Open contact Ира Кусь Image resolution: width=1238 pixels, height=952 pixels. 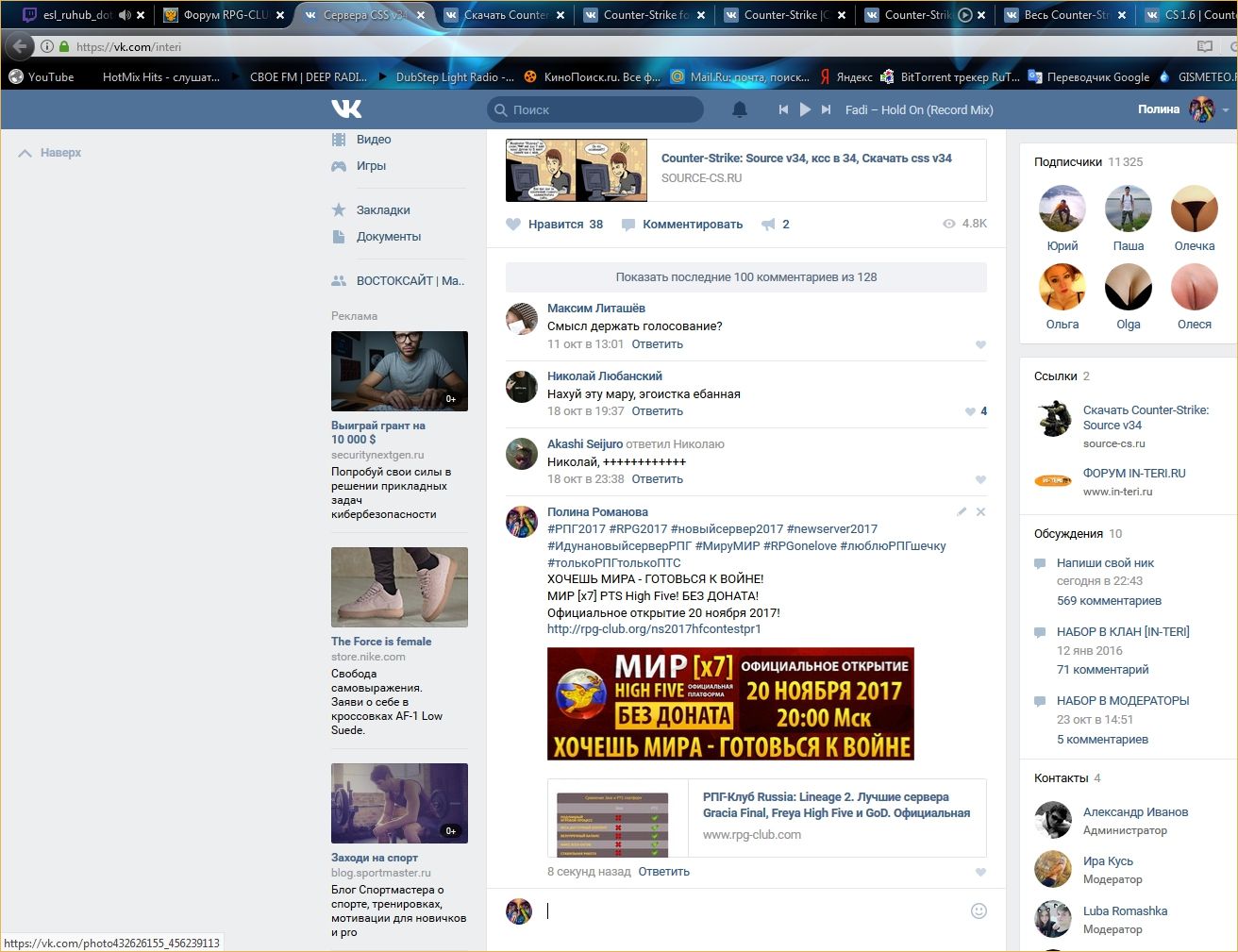(1108, 860)
